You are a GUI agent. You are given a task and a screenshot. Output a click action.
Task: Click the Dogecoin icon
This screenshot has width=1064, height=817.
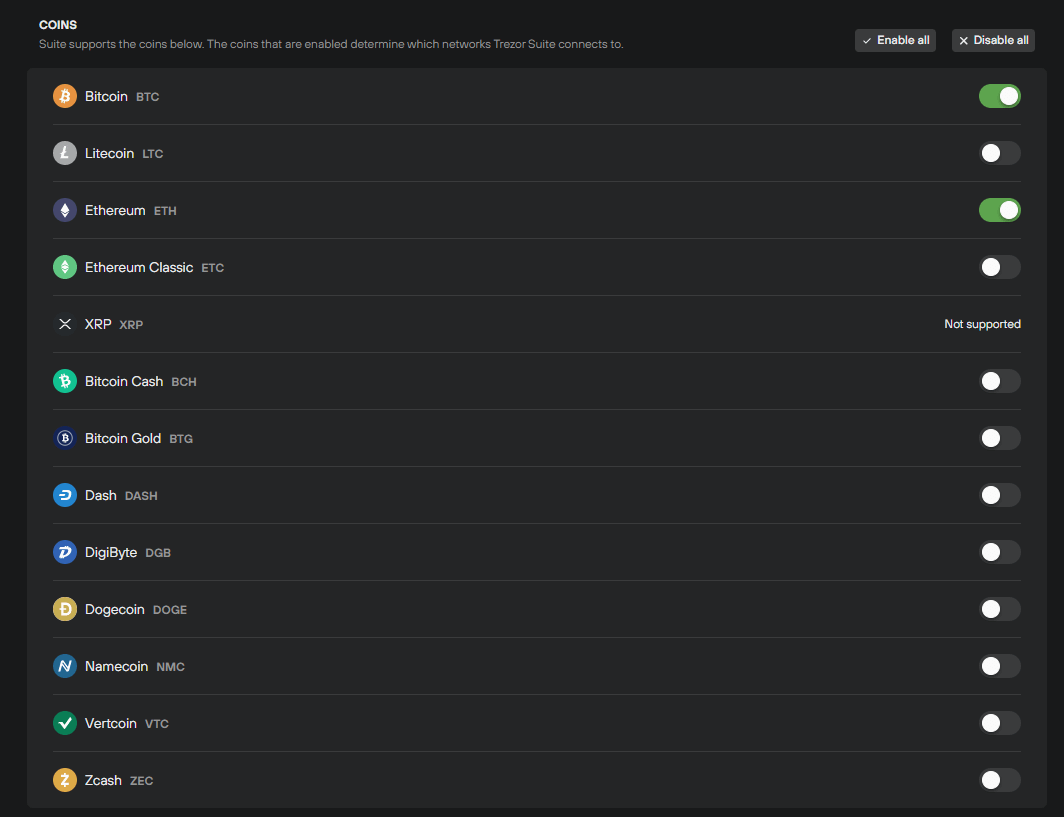pos(64,609)
